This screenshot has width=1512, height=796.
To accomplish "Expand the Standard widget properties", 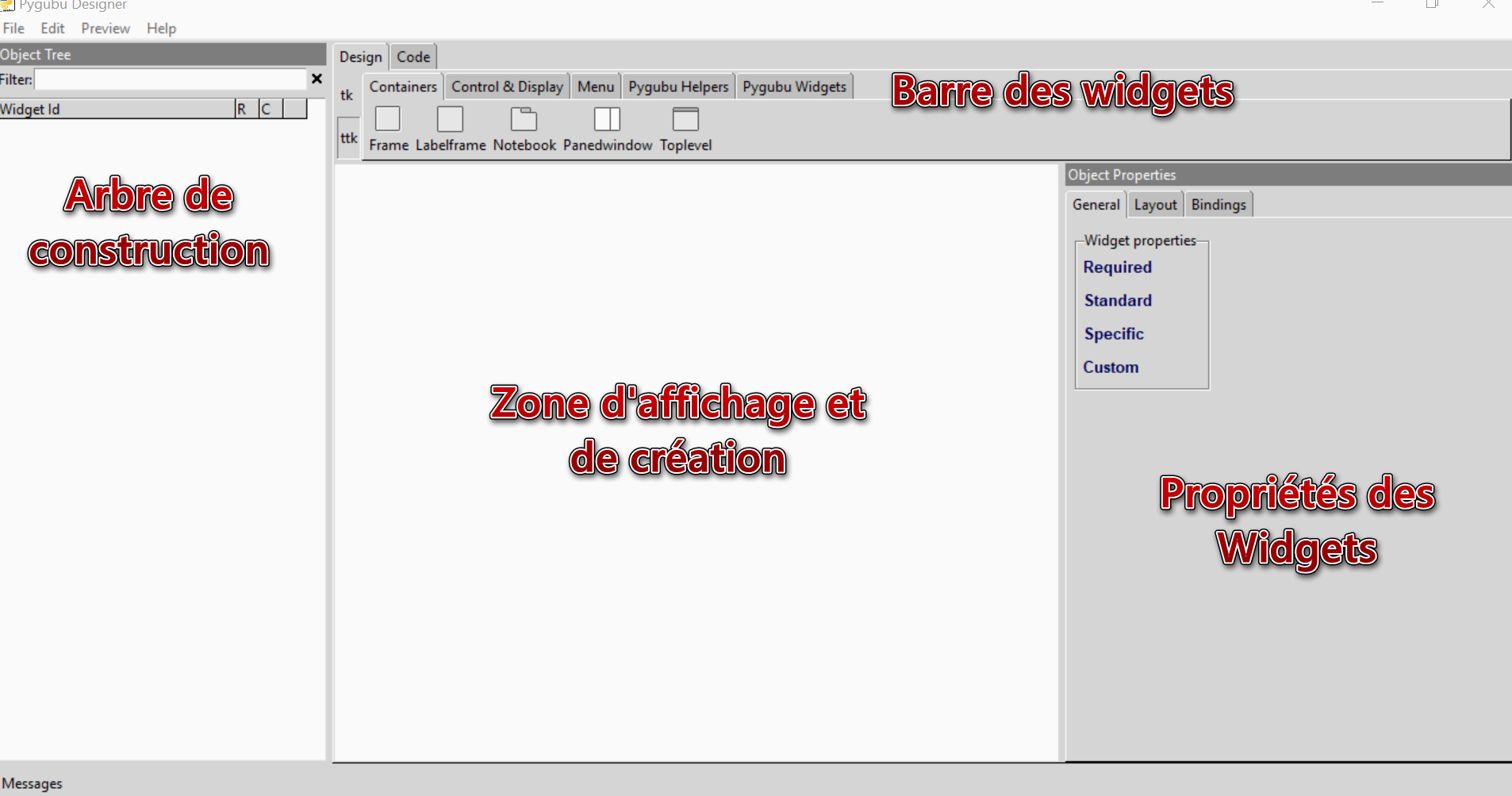I will point(1118,300).
